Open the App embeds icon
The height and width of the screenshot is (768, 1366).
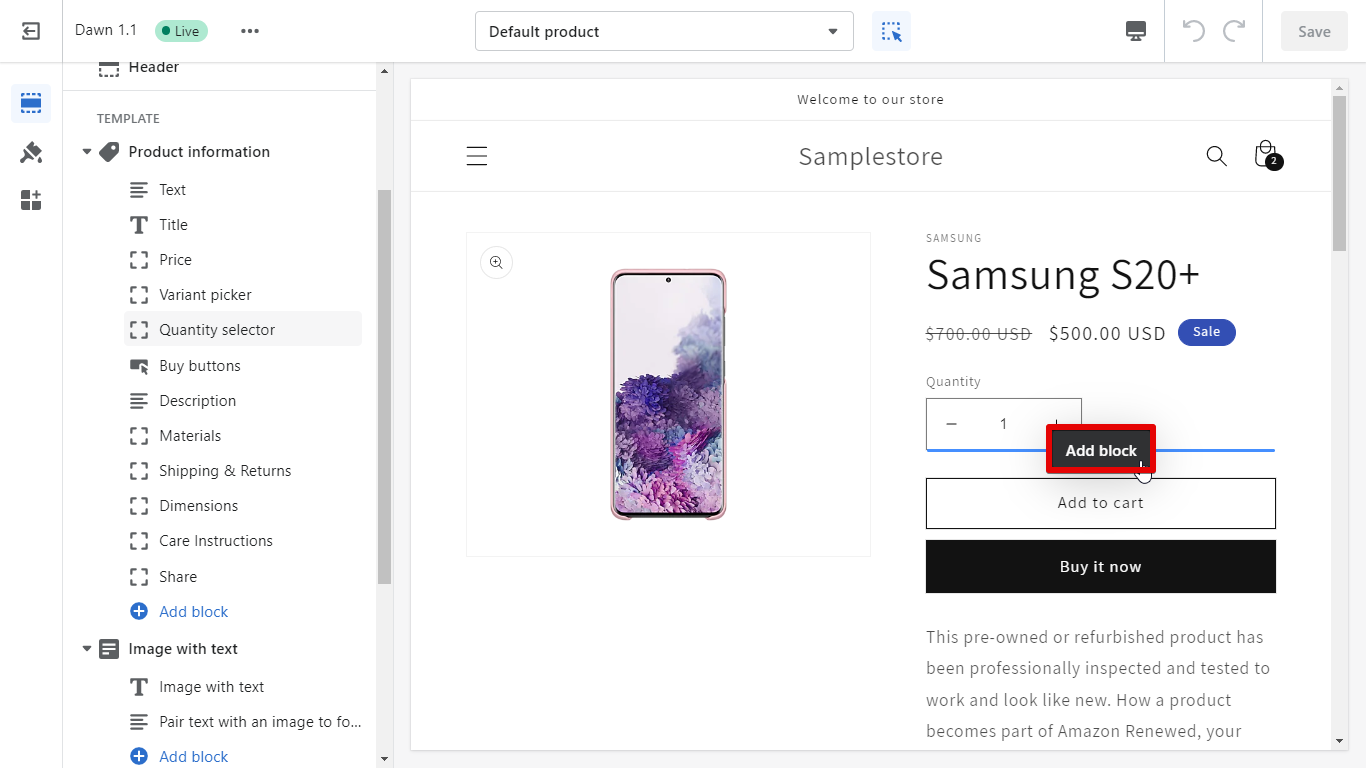point(31,200)
